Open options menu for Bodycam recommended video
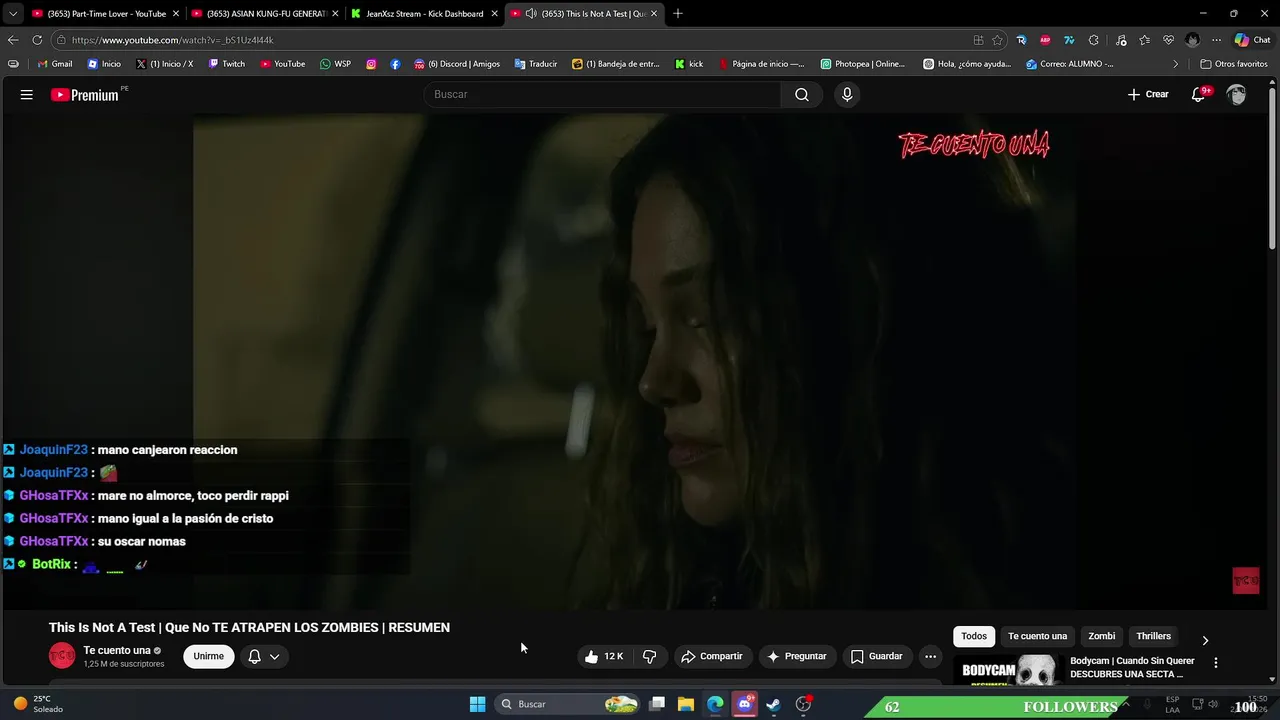The height and width of the screenshot is (720, 1280). tap(1216, 663)
